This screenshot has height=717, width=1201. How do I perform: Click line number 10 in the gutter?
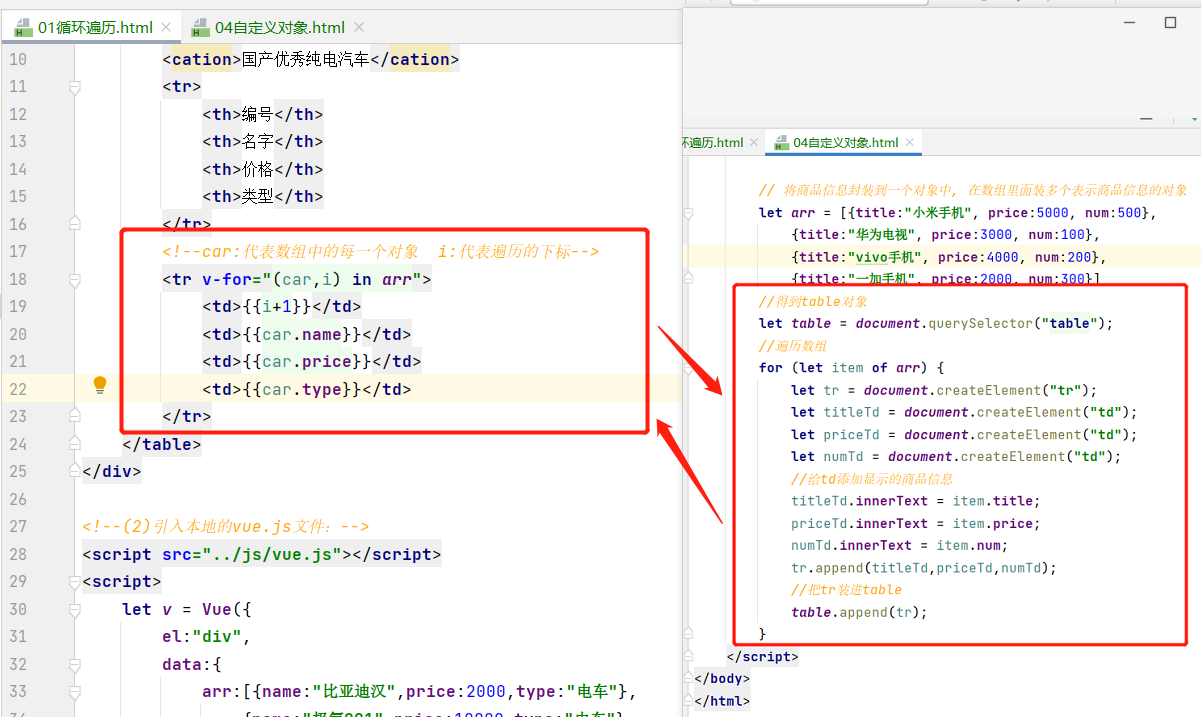click(x=18, y=60)
